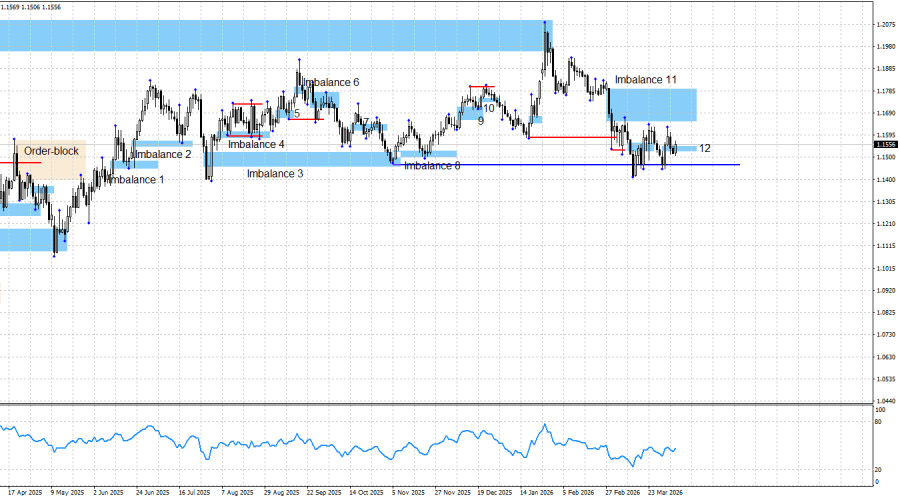900x500 pixels.
Task: Click indicator scale value 80
Action: pyautogui.click(x=878, y=422)
